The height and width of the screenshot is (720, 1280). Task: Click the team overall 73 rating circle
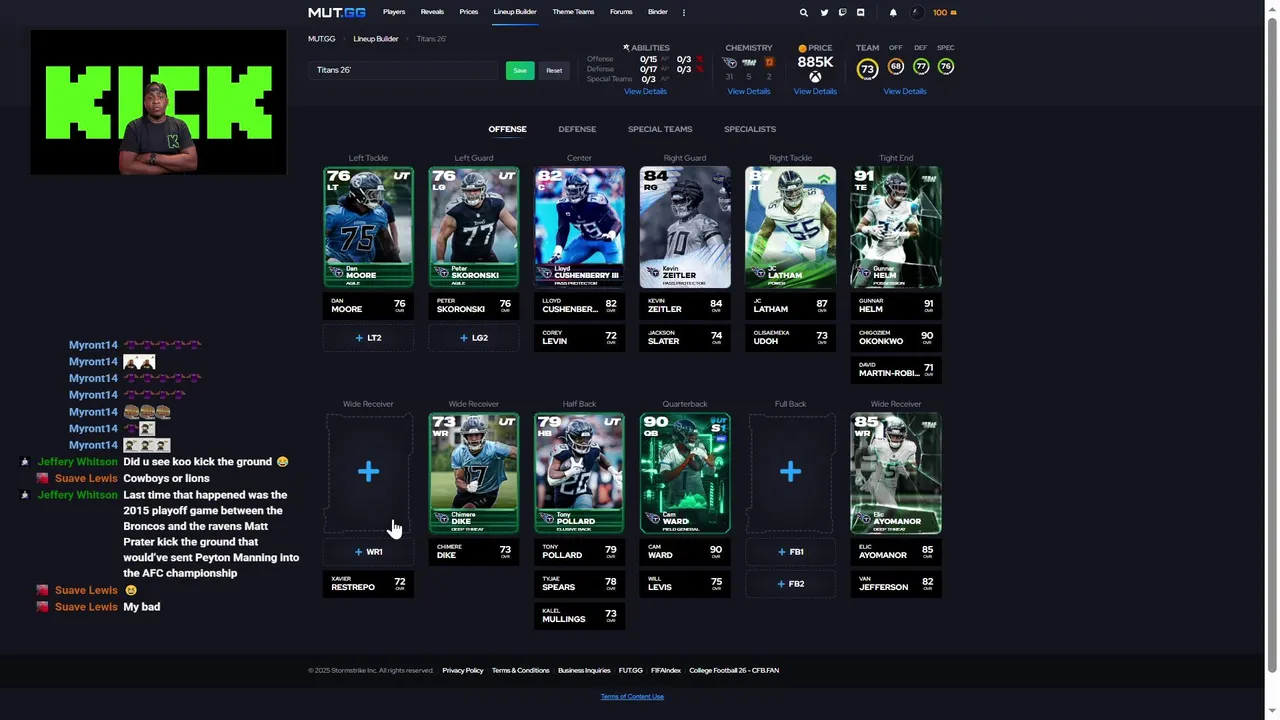click(867, 68)
